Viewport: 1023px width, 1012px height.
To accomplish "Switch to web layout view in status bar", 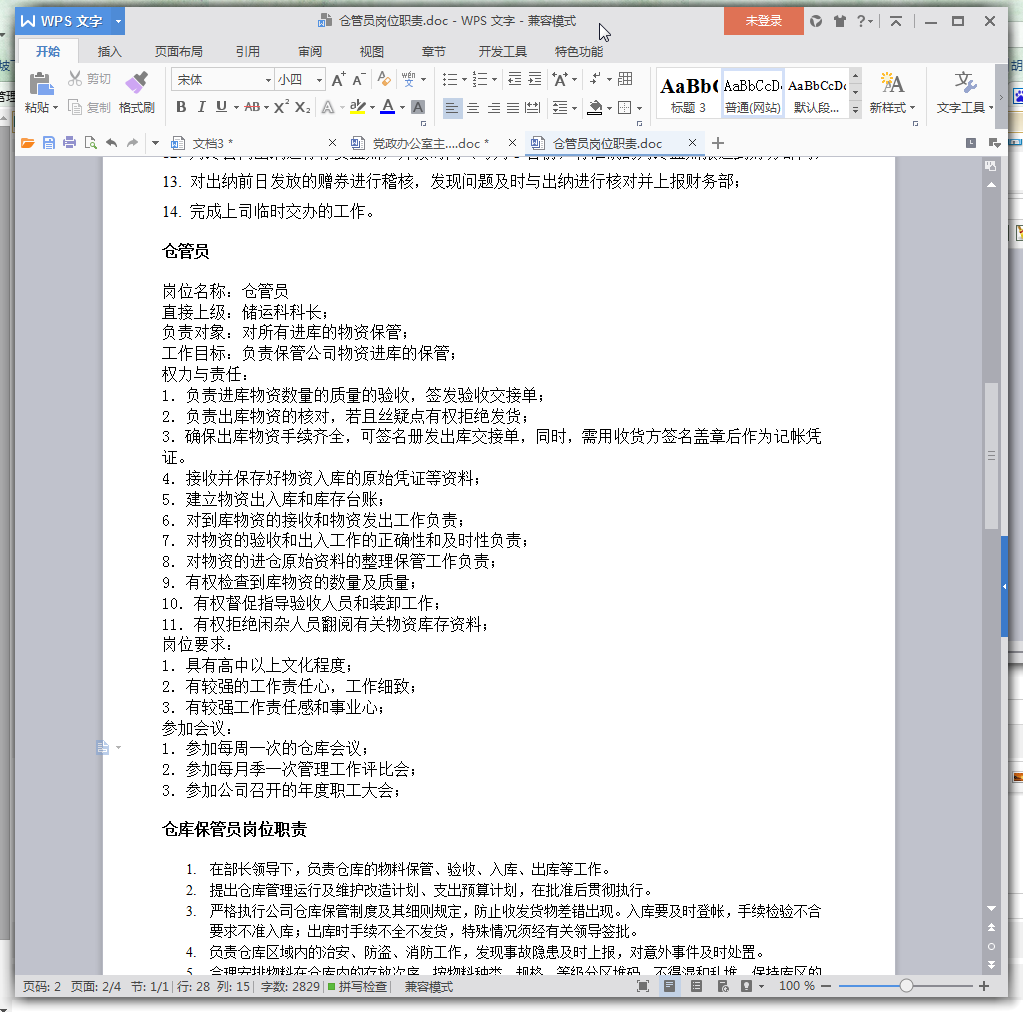I will 723,986.
